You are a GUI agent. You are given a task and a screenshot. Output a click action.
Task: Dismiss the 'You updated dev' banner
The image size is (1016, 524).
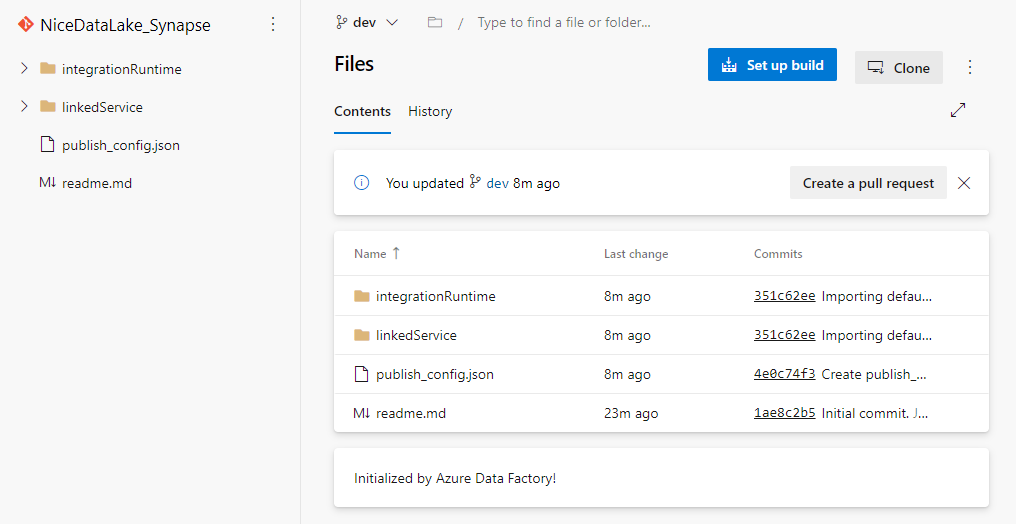pyautogui.click(x=964, y=183)
